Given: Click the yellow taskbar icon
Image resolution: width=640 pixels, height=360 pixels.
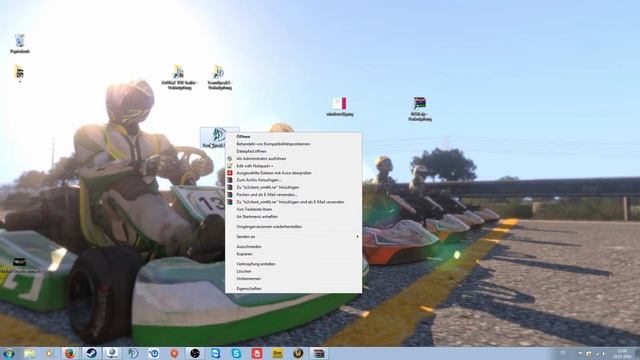Looking at the screenshot, I should pyautogui.click(x=278, y=353).
